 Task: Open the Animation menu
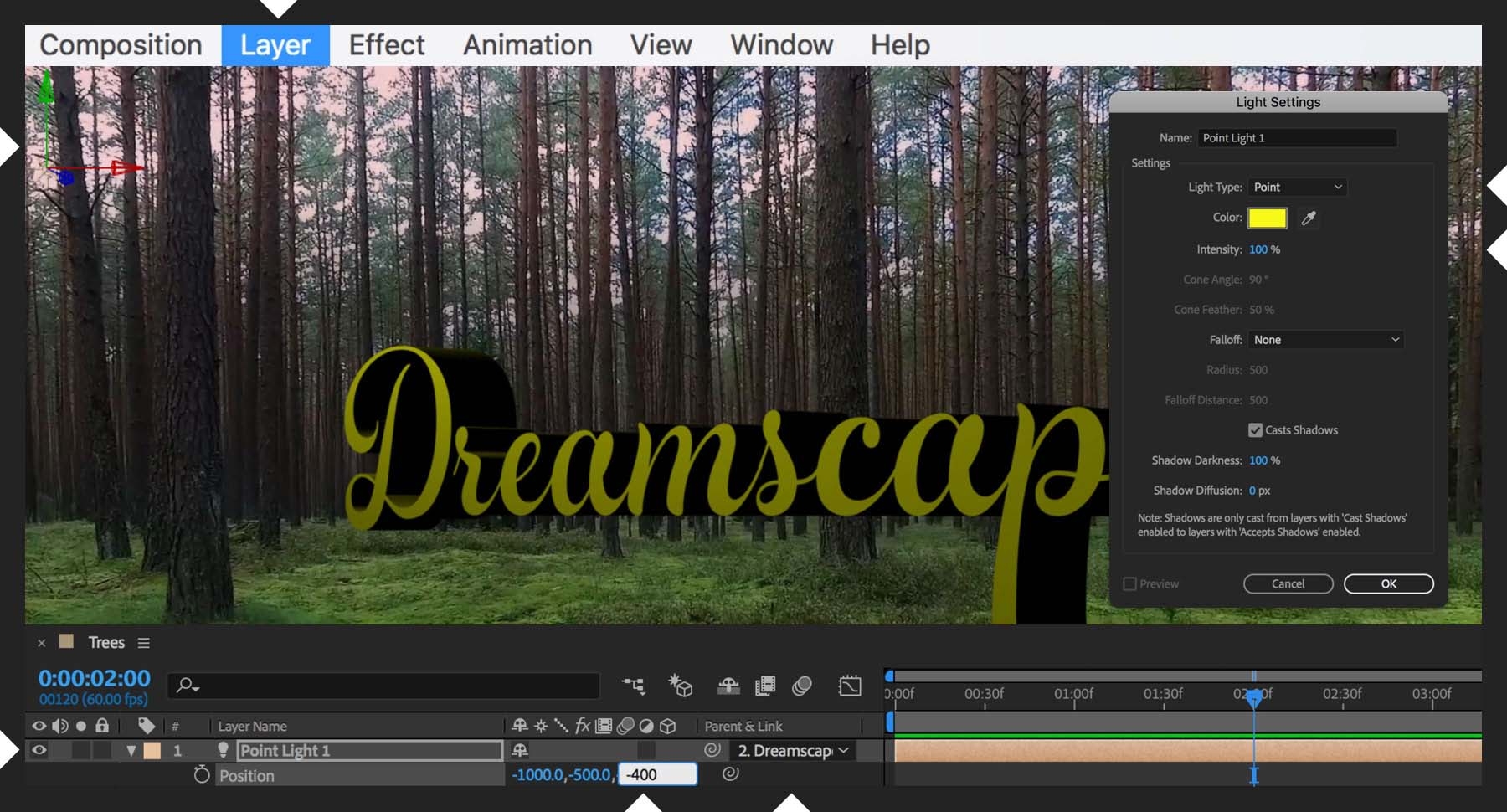point(527,44)
